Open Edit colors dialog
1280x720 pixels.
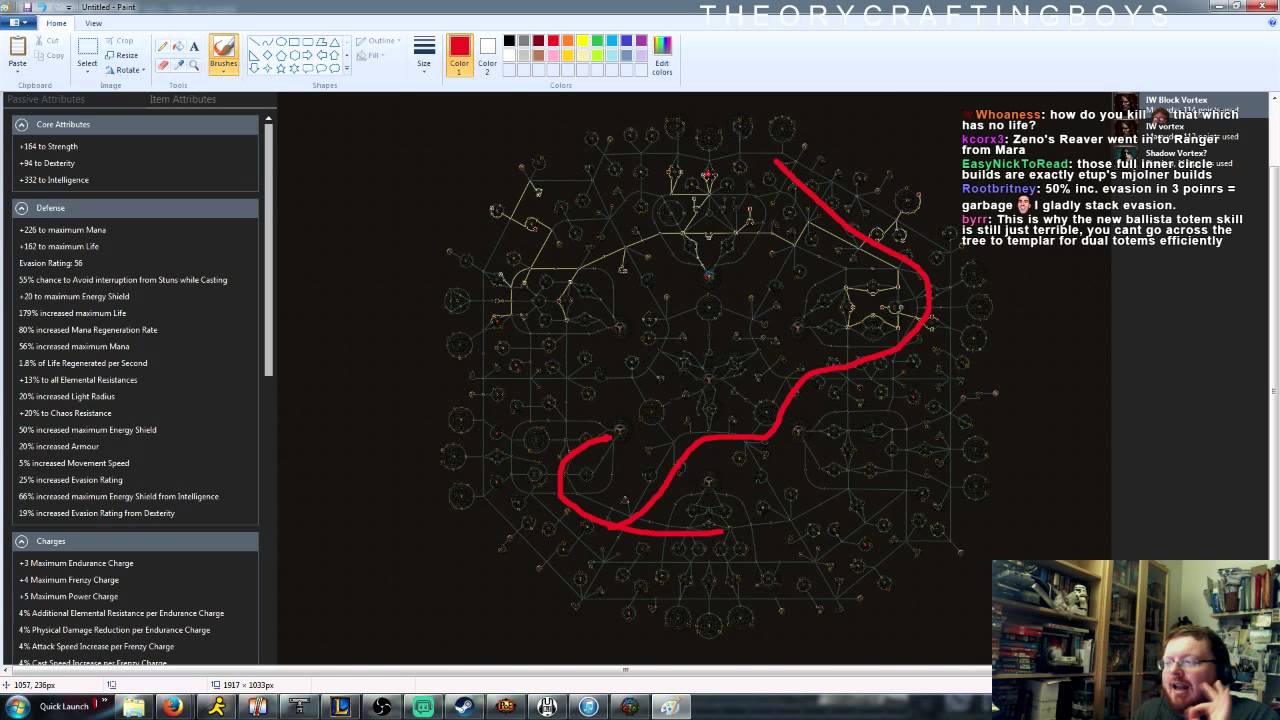[662, 55]
